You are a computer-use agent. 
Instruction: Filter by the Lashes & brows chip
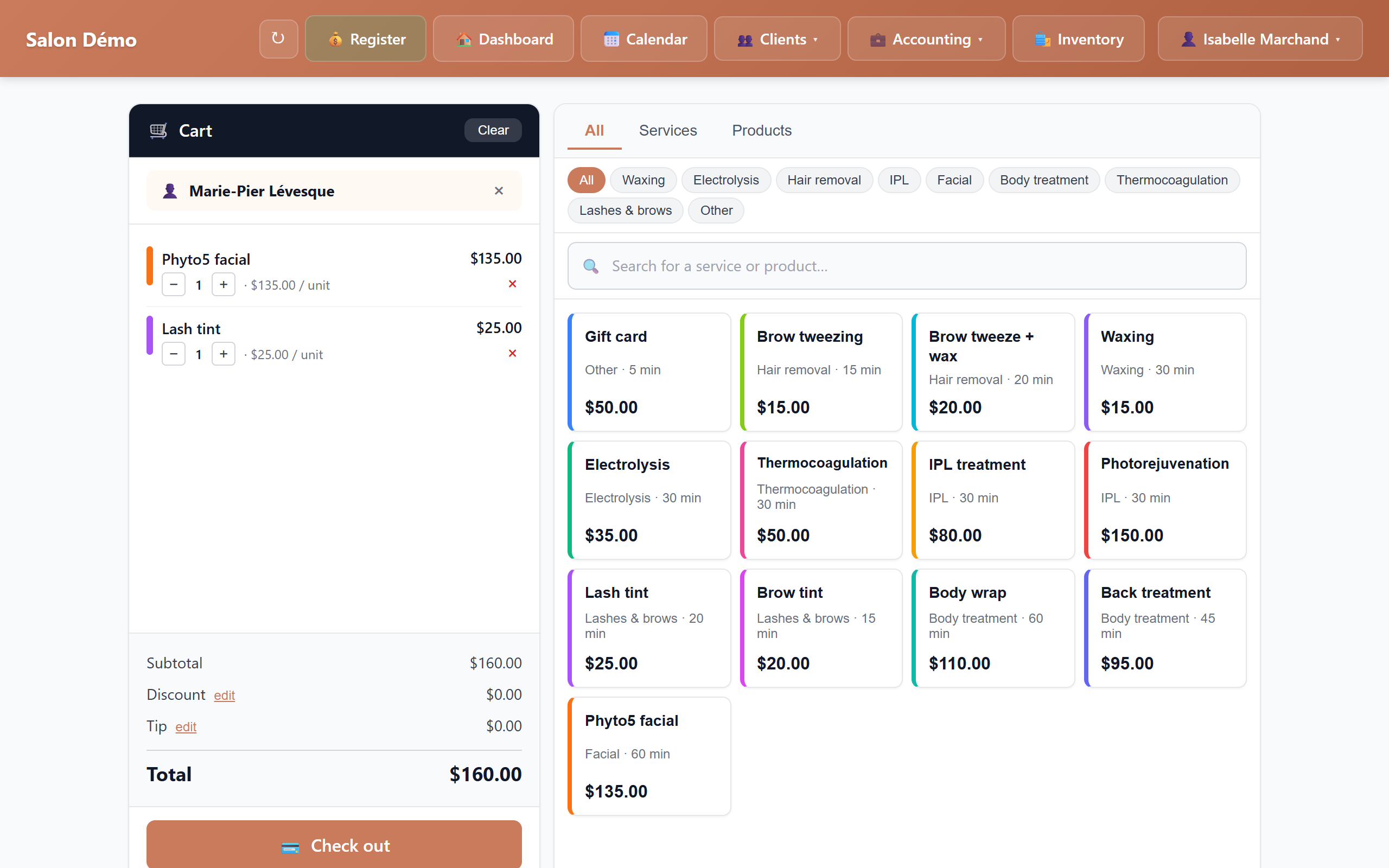pos(625,210)
